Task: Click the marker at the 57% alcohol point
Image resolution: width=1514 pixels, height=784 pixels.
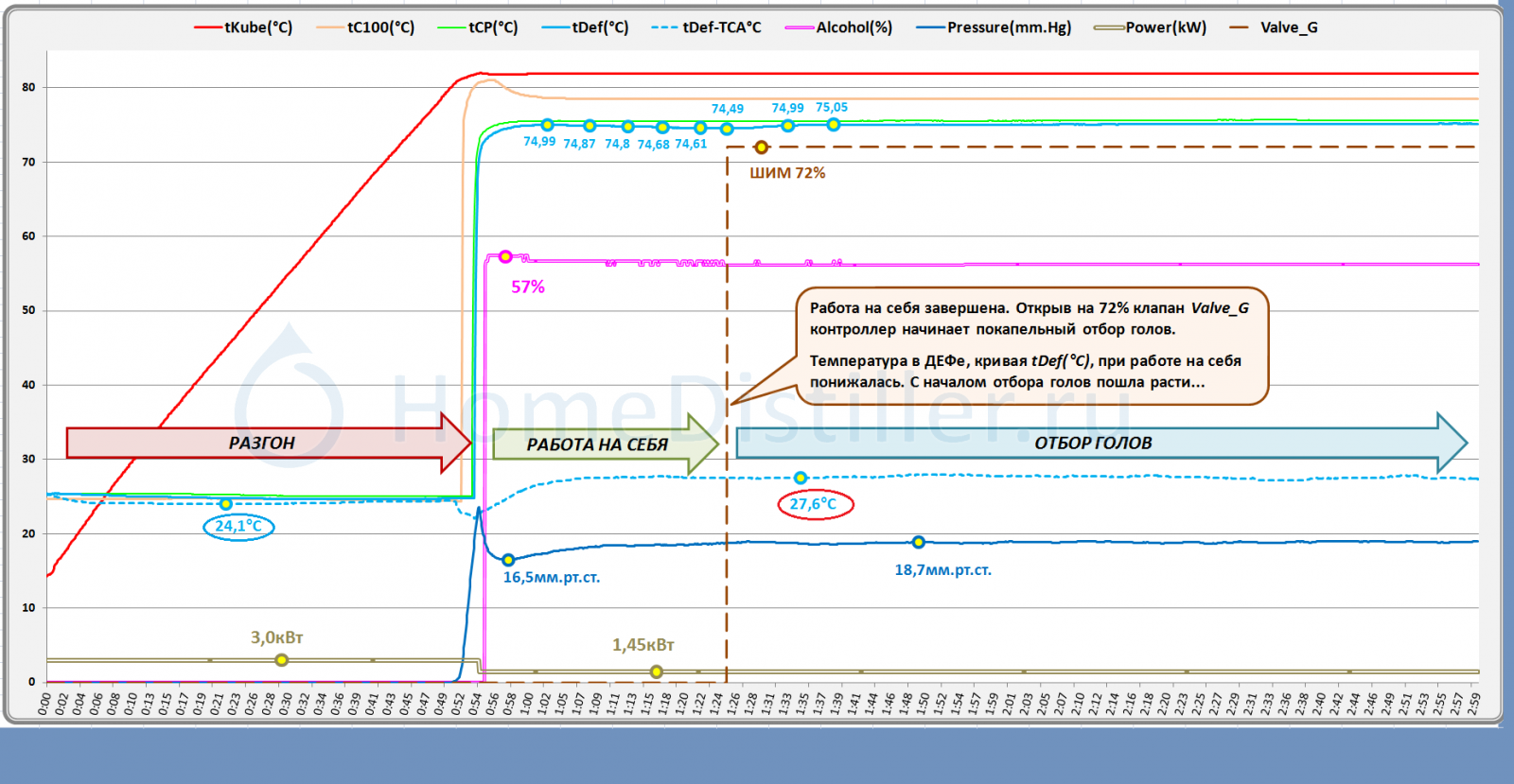Action: click(505, 257)
